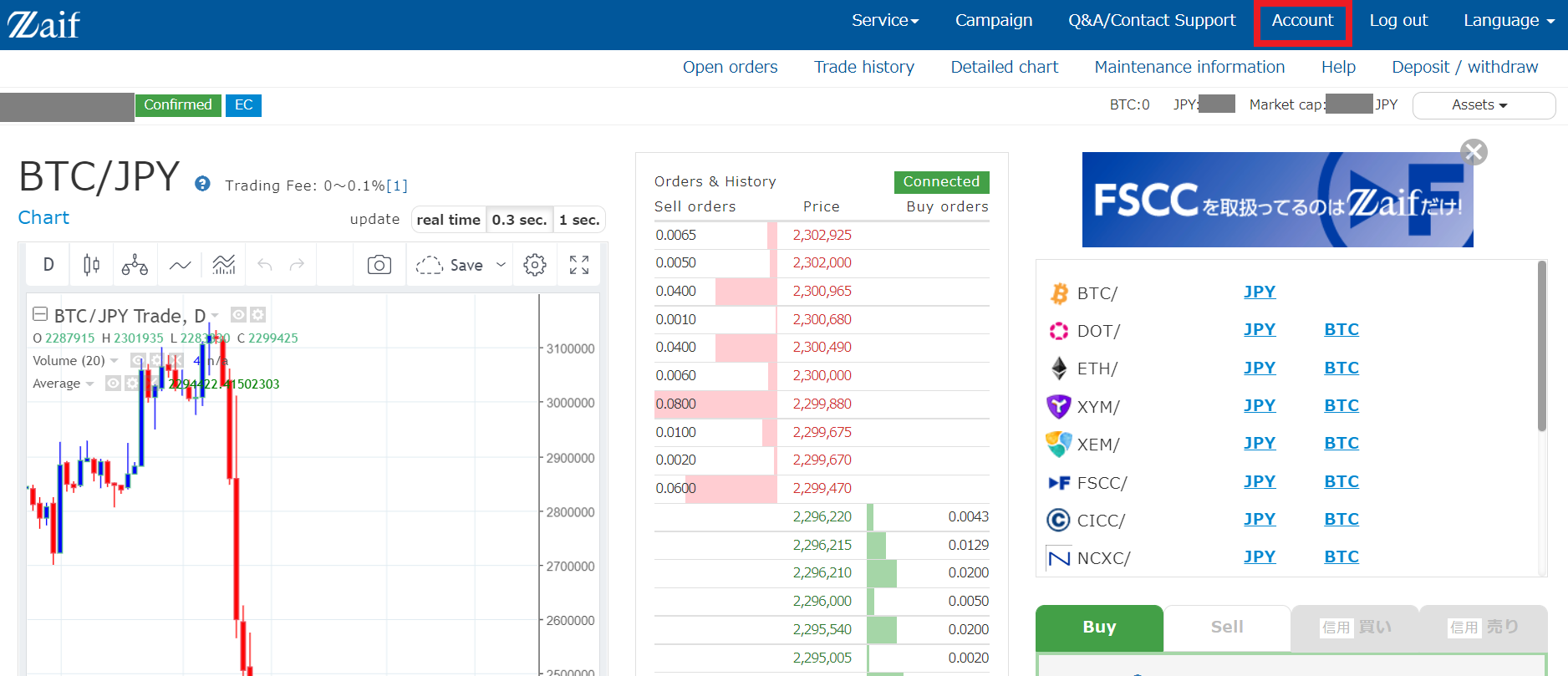Open indicator templates icon in chart toolbar
The image size is (1568, 676).
click(224, 265)
